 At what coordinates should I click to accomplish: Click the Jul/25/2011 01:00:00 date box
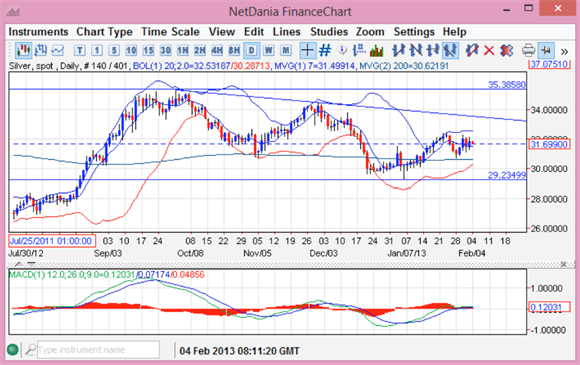pyautogui.click(x=52, y=241)
